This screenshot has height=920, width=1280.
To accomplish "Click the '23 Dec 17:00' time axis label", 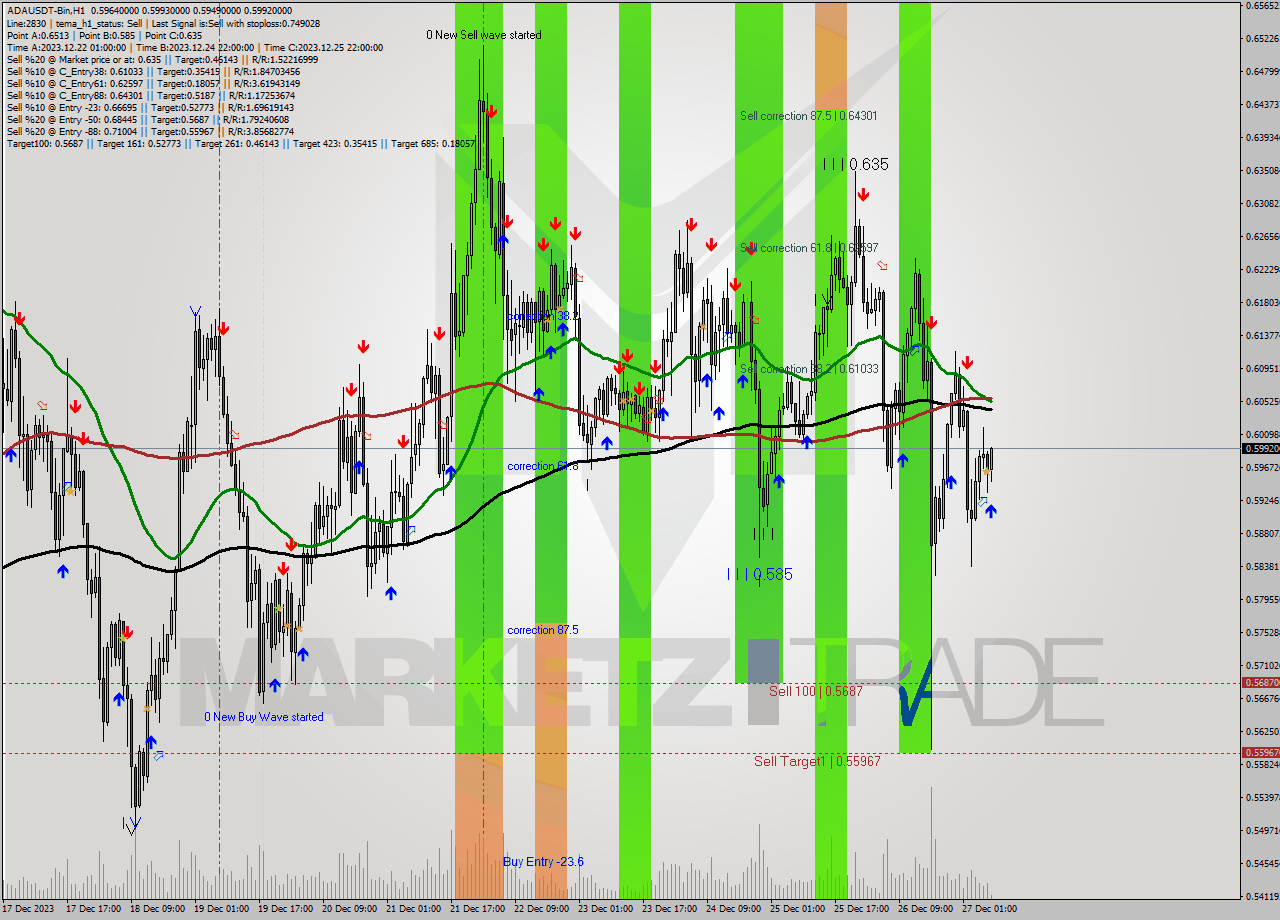I will [672, 909].
